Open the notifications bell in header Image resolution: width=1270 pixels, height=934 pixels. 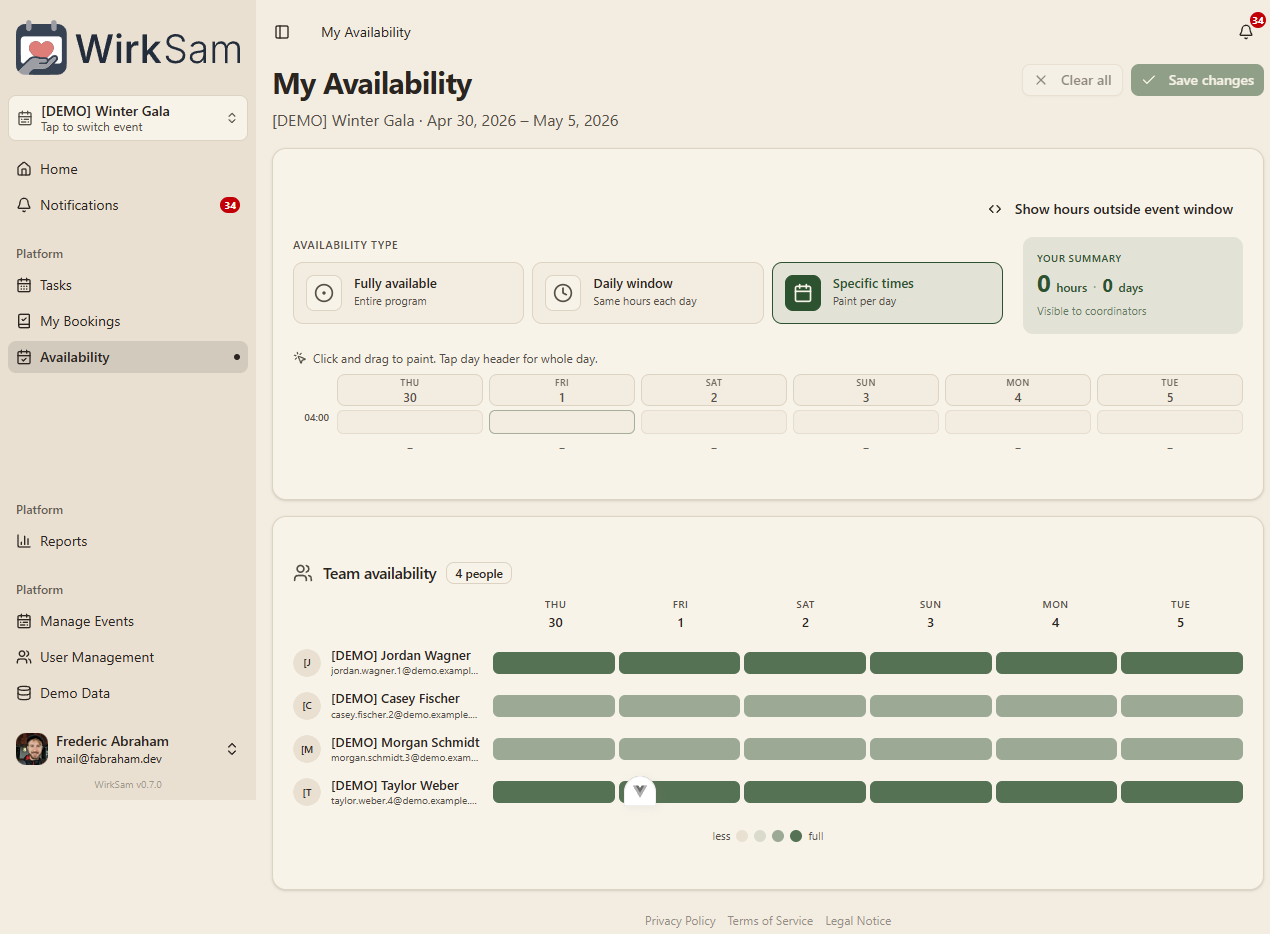[x=1246, y=32]
